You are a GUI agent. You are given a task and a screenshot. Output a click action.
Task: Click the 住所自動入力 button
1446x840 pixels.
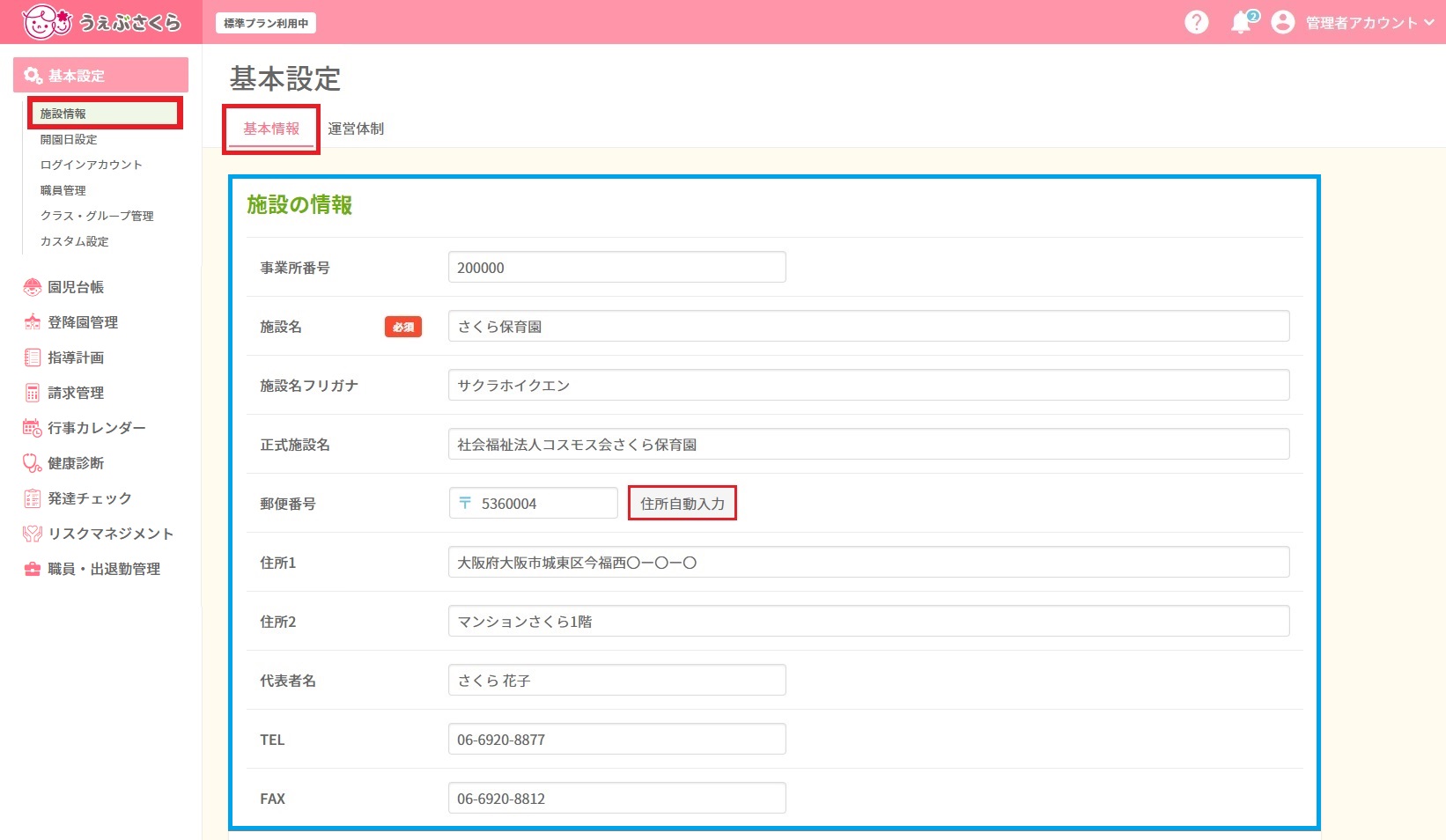tap(682, 504)
